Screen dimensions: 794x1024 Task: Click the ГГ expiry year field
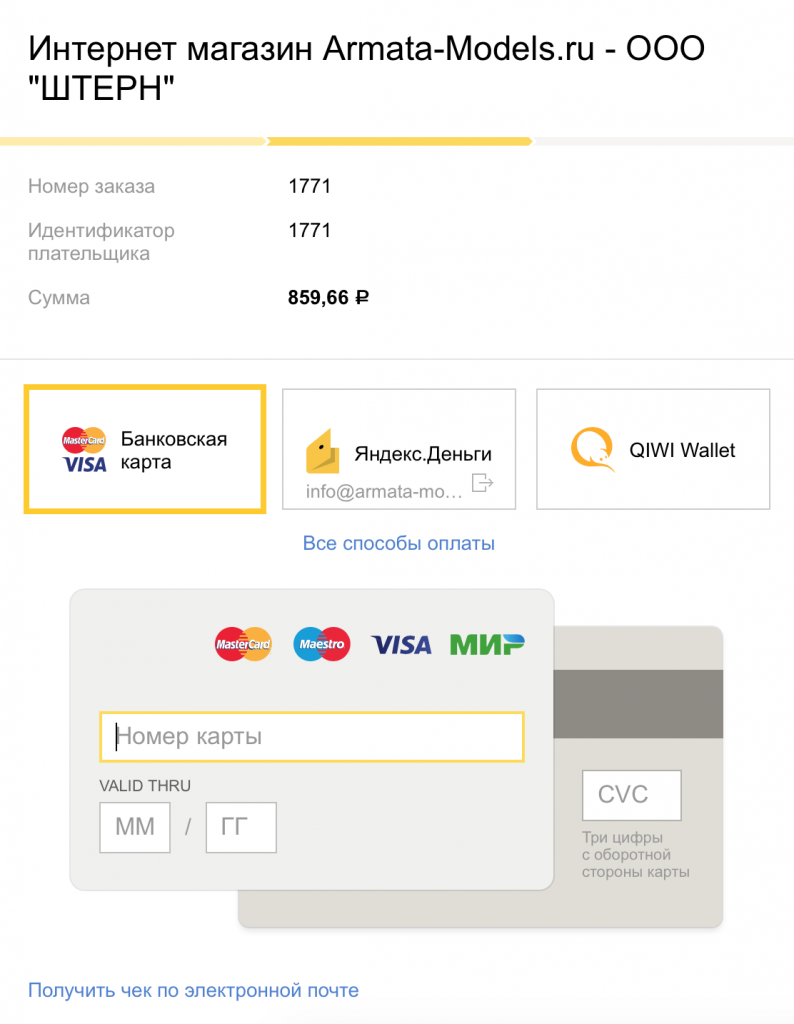(241, 827)
